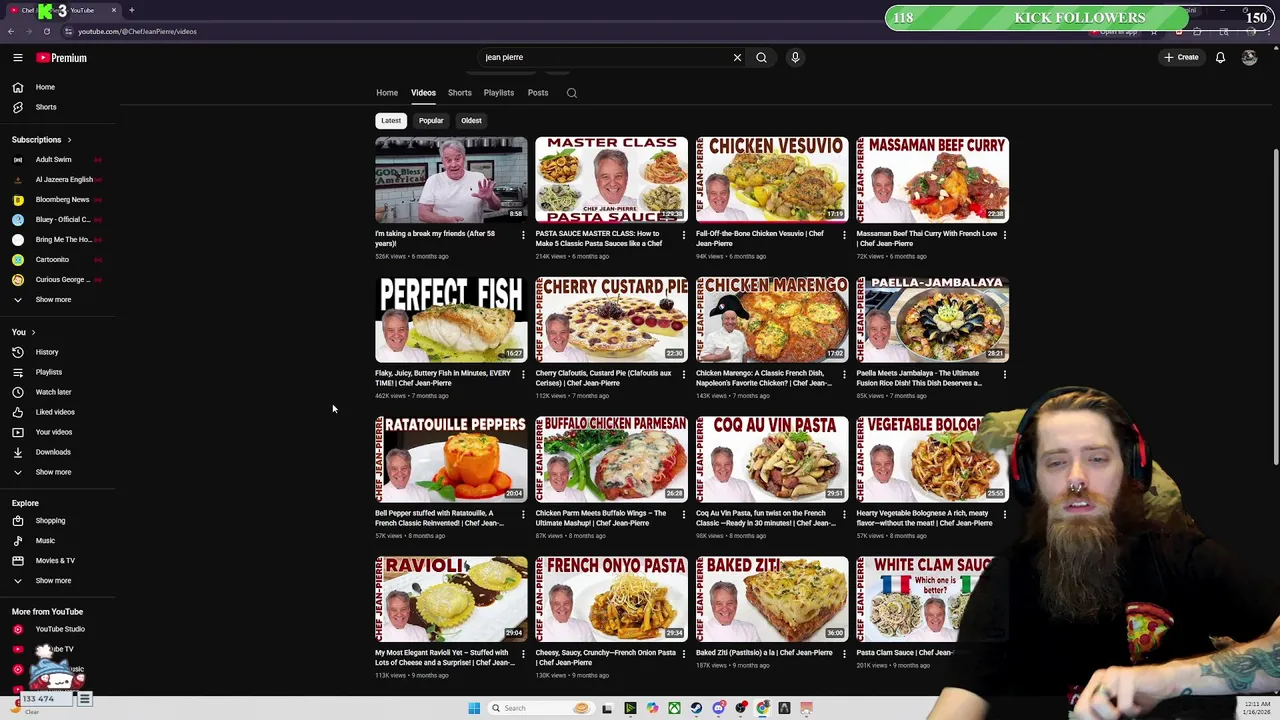The image size is (1280, 720).
Task: Open the You section chevron
Action: click(x=33, y=332)
